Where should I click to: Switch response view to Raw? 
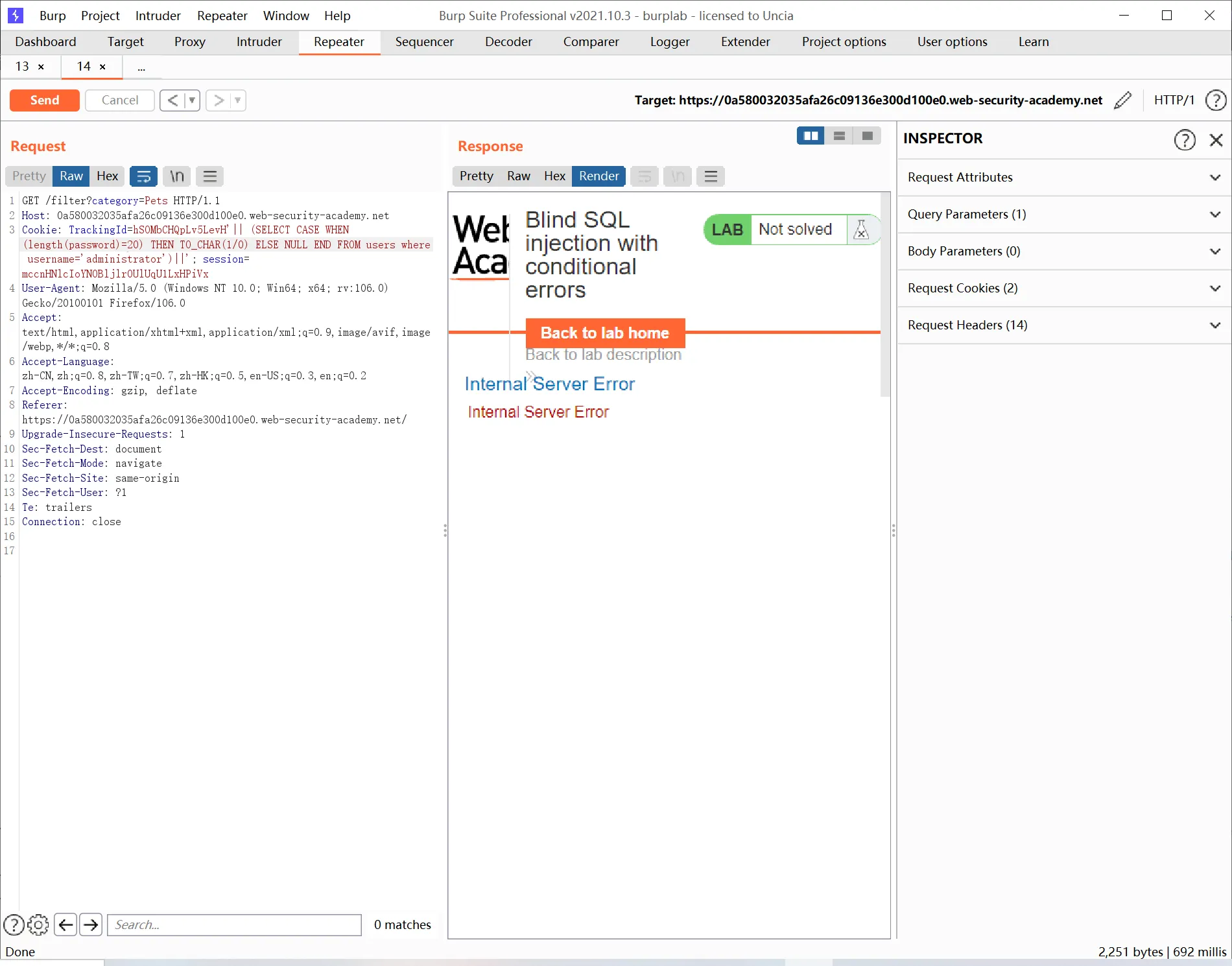[x=519, y=176]
